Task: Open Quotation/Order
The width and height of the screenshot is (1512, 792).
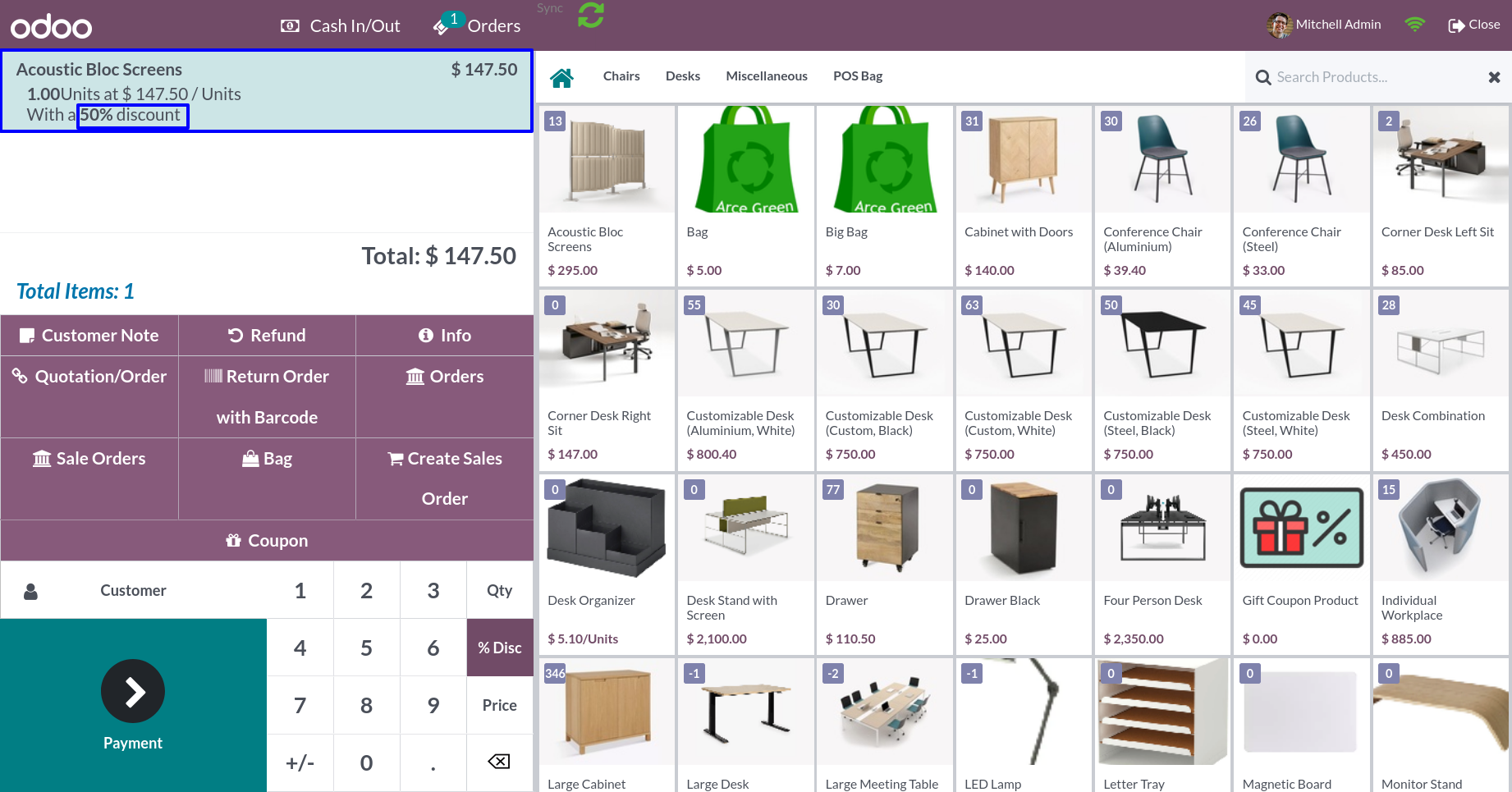Action: coord(89,396)
